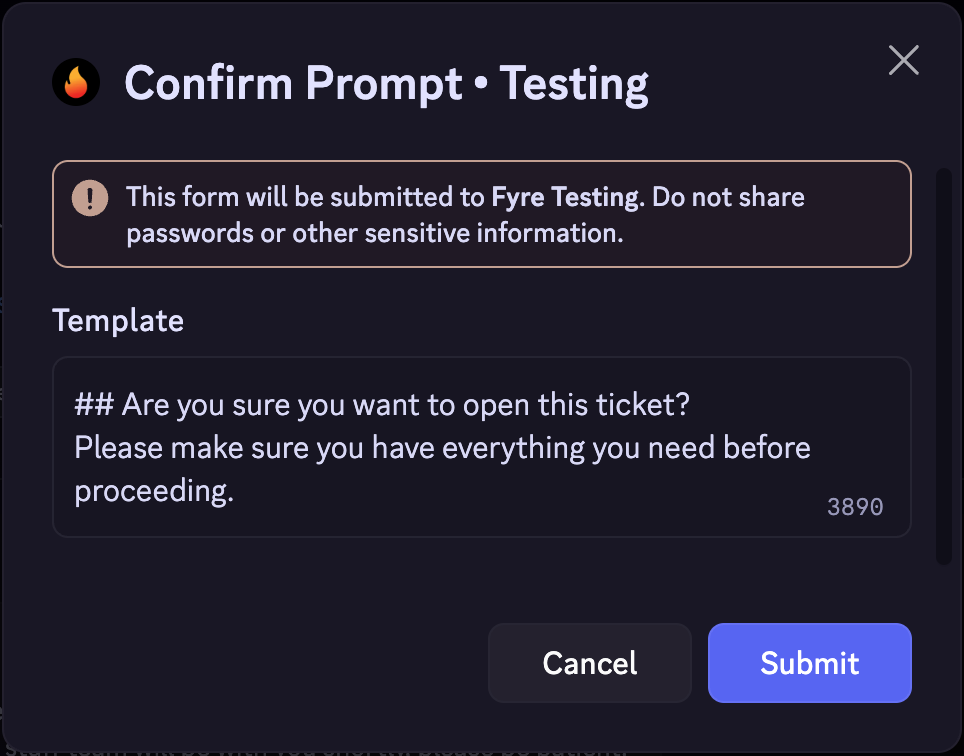This screenshot has height=756, width=964.
Task: Dismiss the dialog with the X
Action: (903, 60)
